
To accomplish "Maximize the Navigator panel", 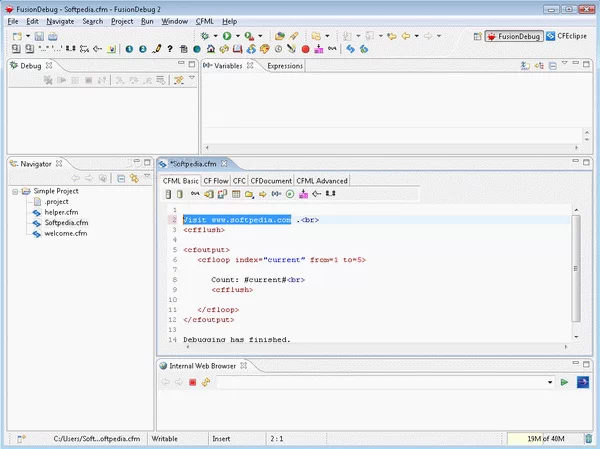I will click(147, 163).
